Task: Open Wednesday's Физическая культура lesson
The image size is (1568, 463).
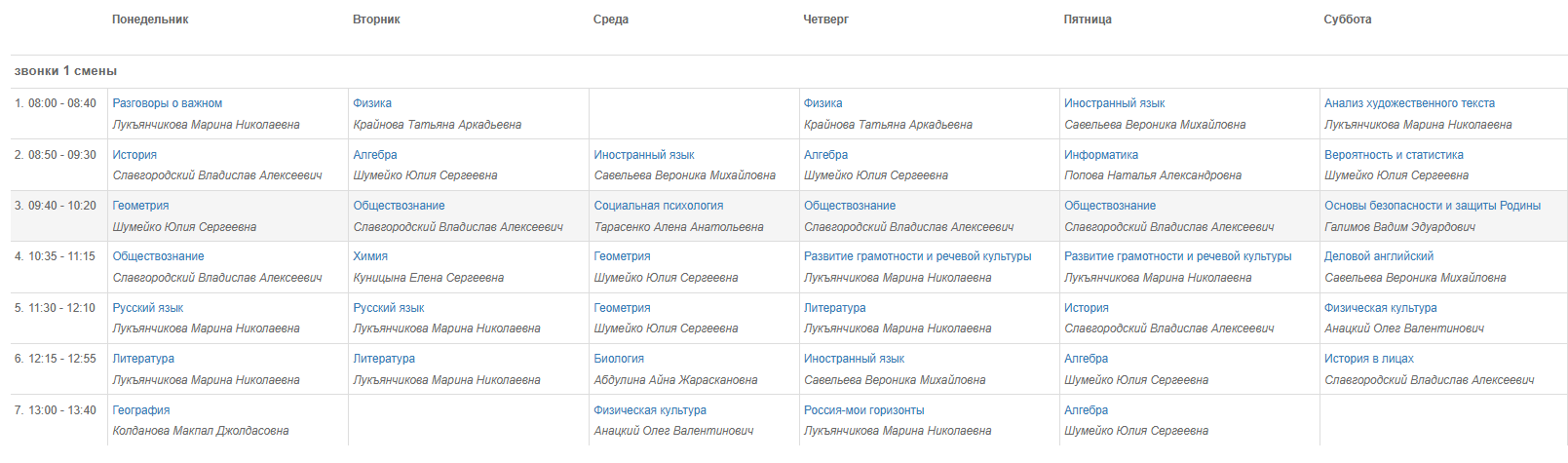Action: 650,410
